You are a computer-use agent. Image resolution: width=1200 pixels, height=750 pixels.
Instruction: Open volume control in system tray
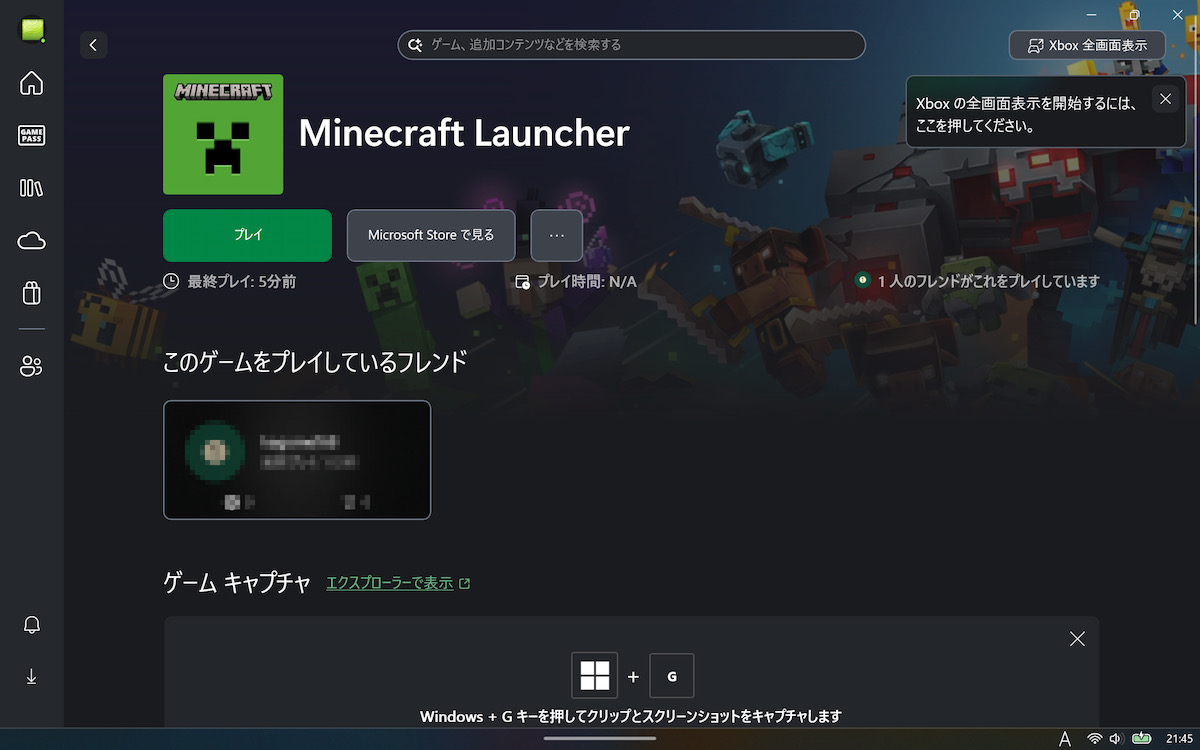[1116, 738]
